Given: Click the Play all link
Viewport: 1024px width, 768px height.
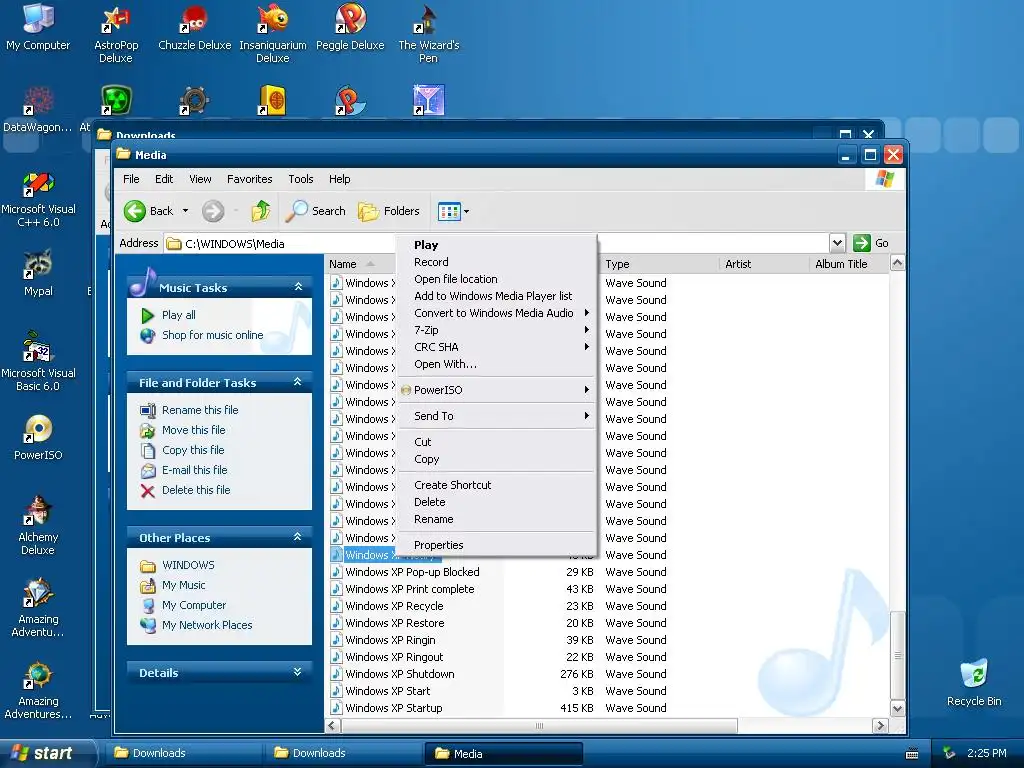Looking at the screenshot, I should tap(178, 315).
